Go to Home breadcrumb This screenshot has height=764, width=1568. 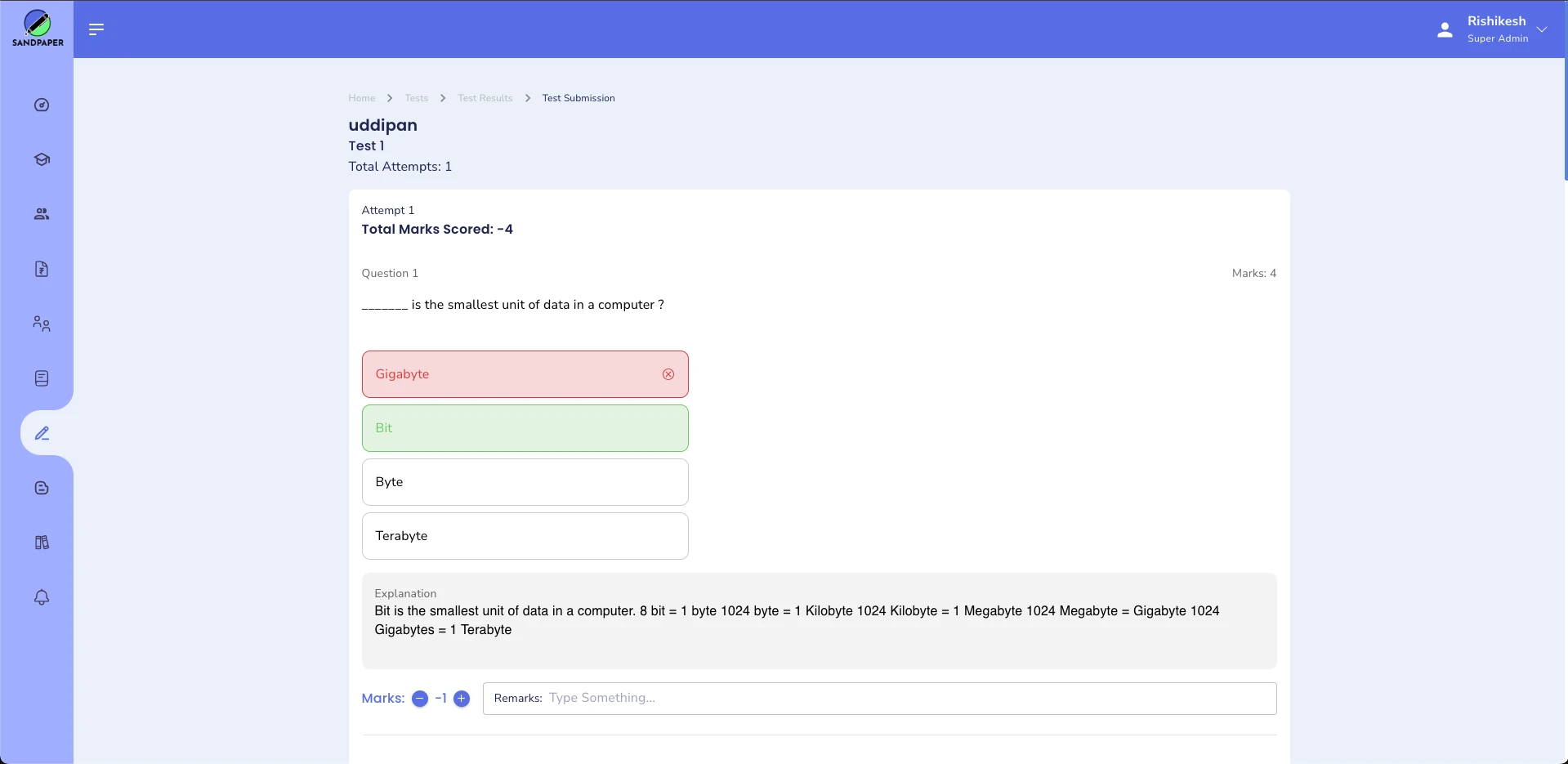[x=361, y=98]
